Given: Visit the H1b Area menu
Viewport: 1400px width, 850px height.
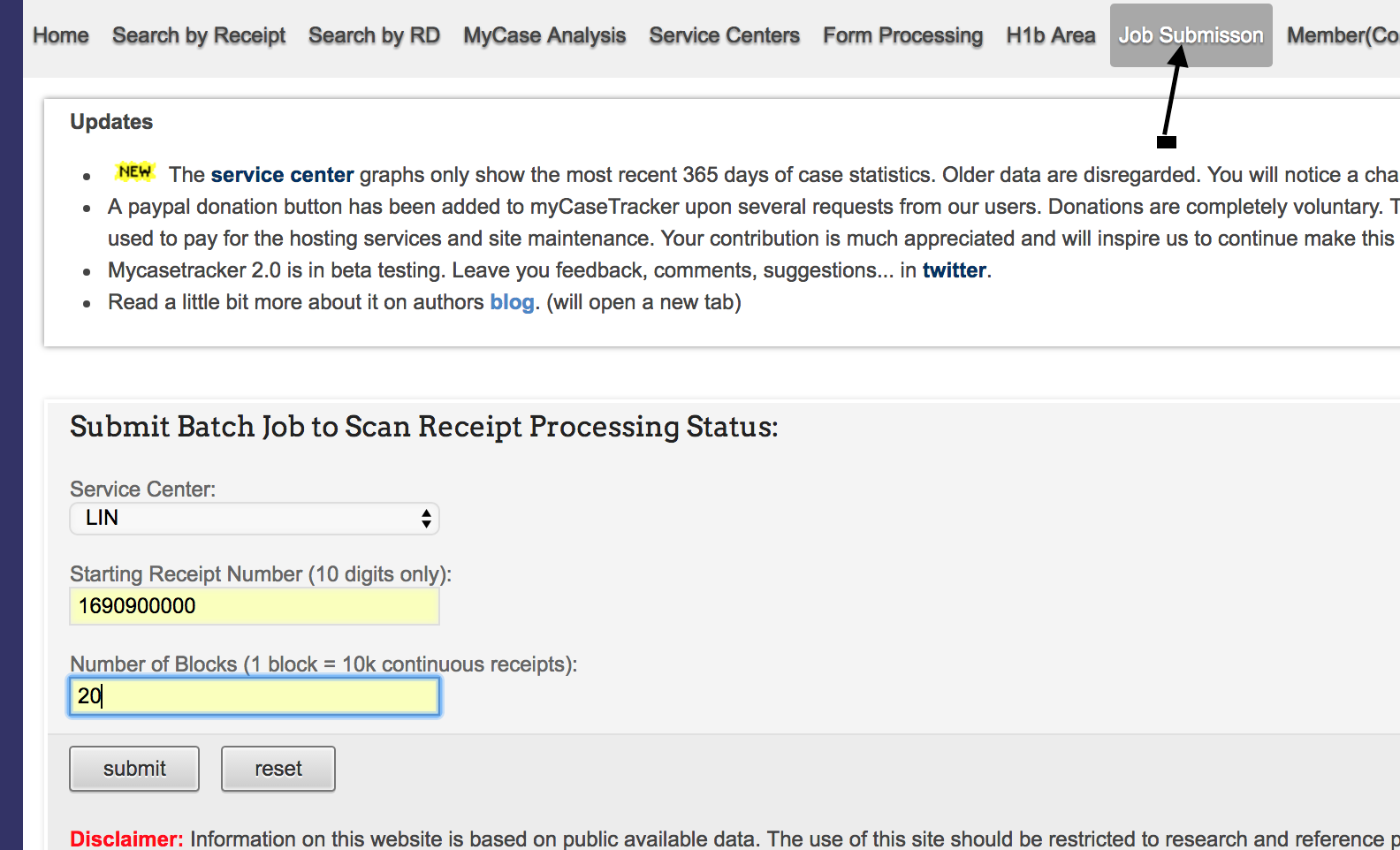Looking at the screenshot, I should click(1050, 35).
